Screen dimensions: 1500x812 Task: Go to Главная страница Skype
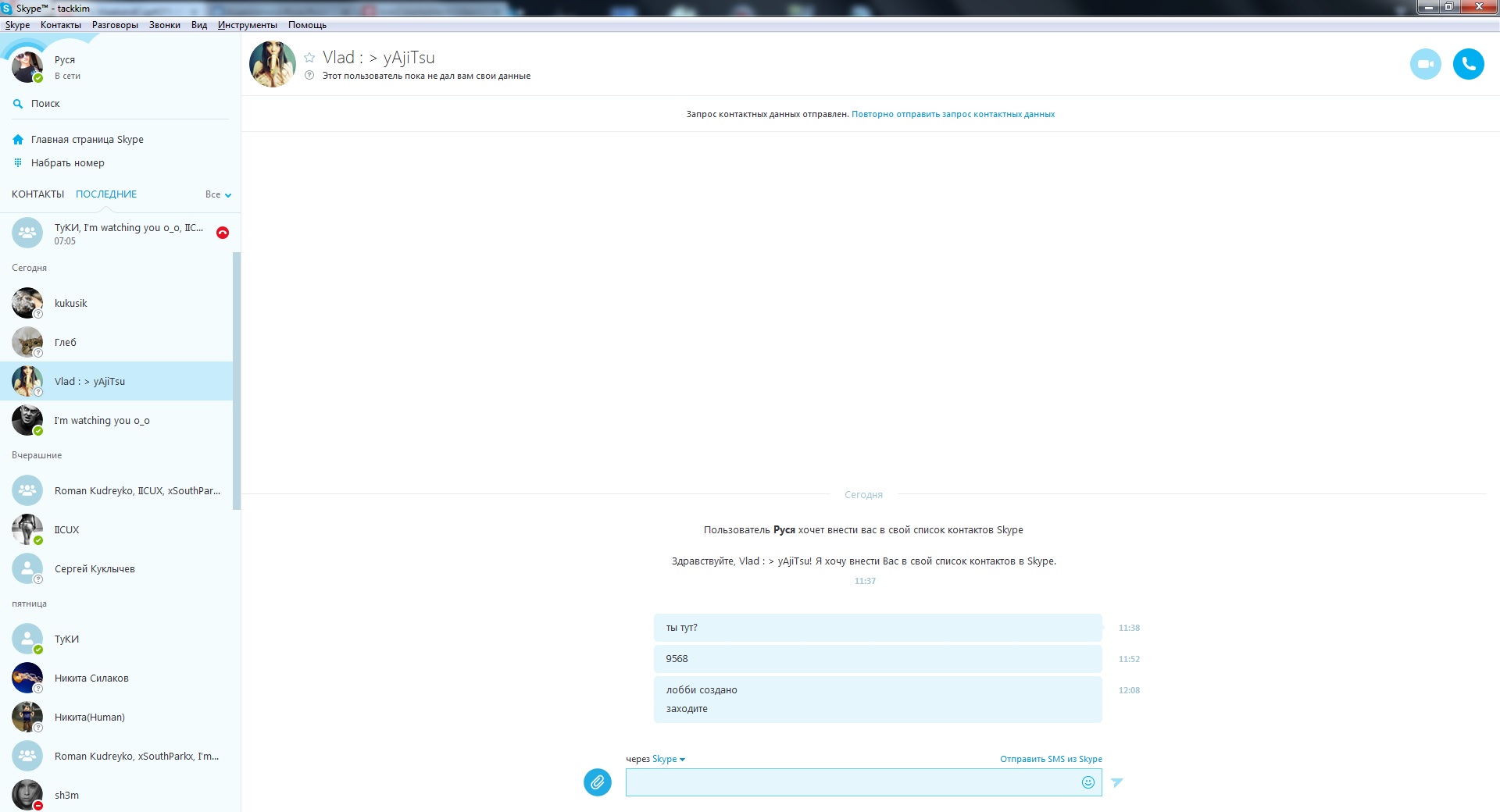87,140
